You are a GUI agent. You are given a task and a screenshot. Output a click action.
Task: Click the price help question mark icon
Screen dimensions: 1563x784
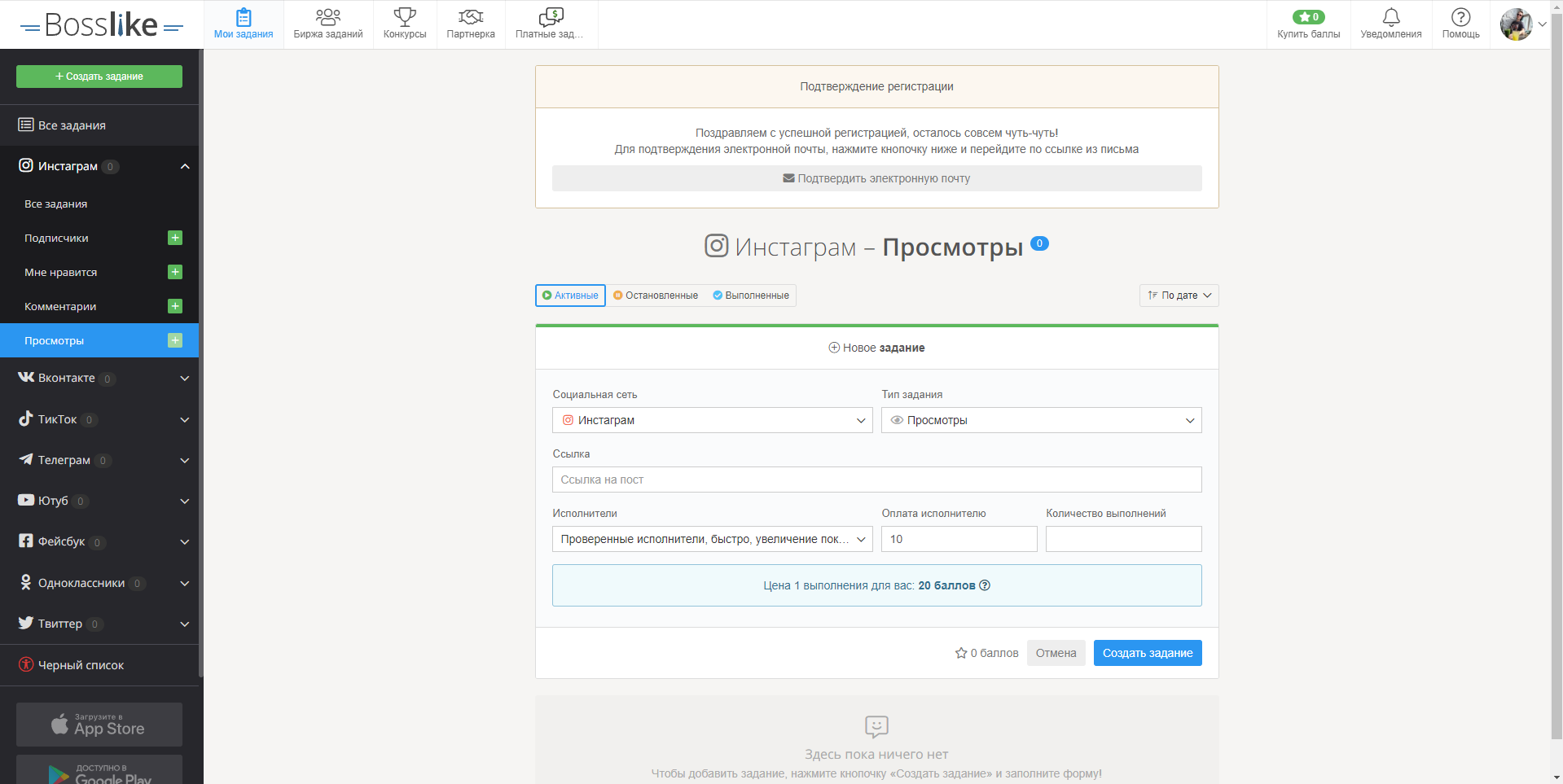985,585
